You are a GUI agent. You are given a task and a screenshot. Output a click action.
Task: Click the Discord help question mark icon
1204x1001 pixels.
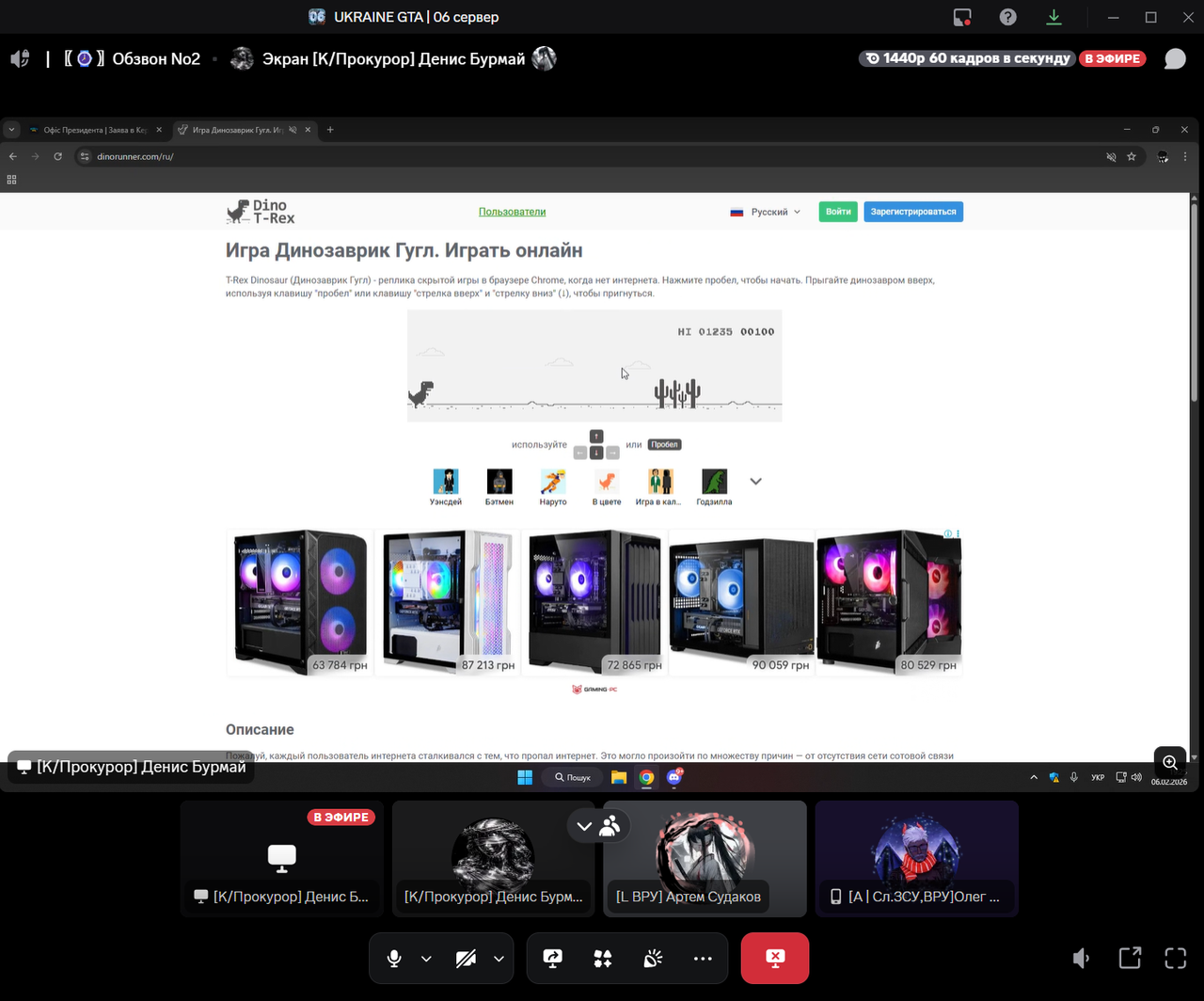[1007, 17]
